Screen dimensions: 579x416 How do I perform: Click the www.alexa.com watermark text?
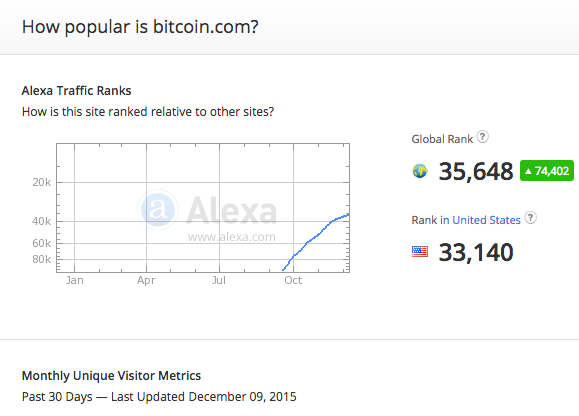pos(232,237)
